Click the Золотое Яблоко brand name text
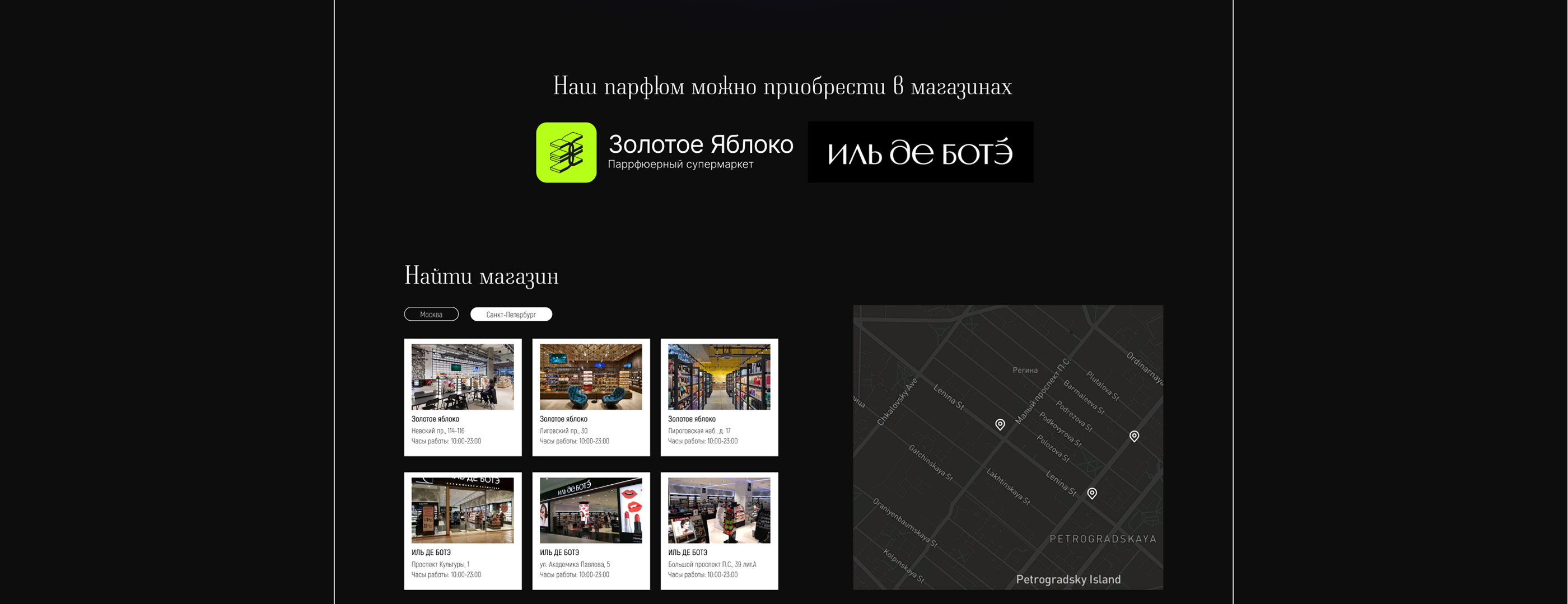Image resolution: width=1568 pixels, height=604 pixels. (x=701, y=145)
